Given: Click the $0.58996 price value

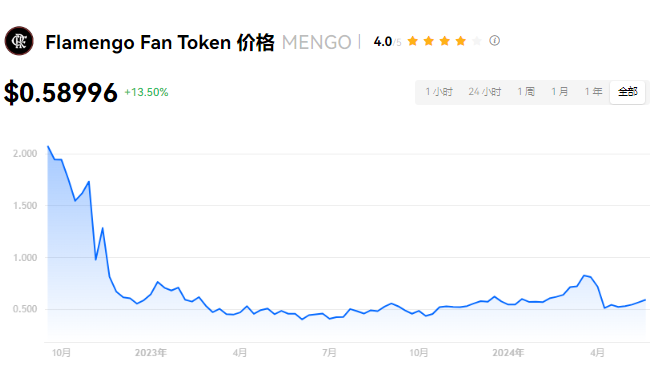Looking at the screenshot, I should click(61, 92).
